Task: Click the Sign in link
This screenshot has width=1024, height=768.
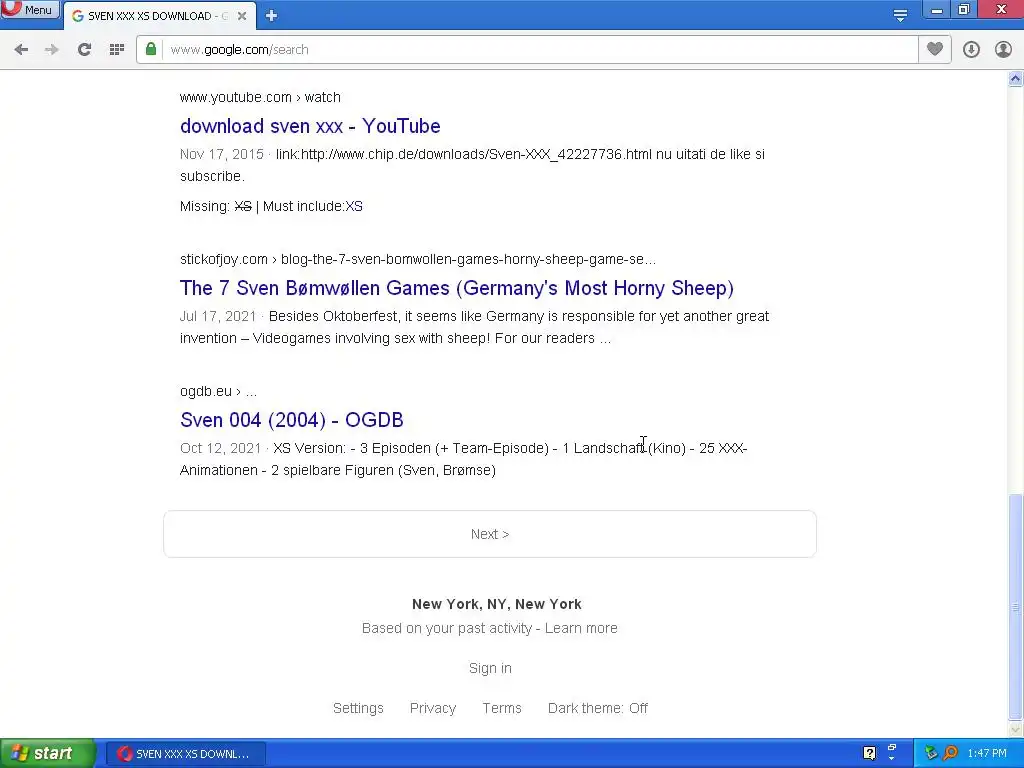Action: point(490,668)
